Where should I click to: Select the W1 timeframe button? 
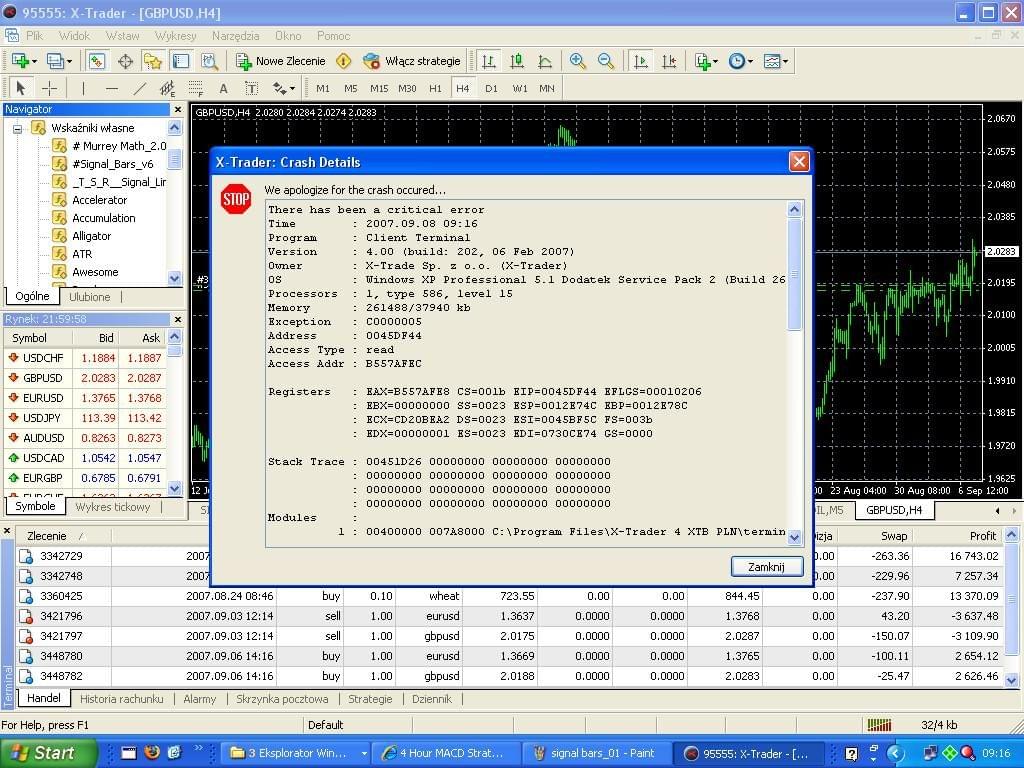click(520, 88)
